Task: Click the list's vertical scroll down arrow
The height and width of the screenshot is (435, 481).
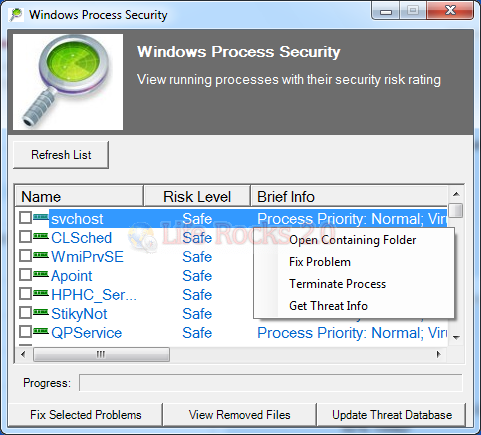Action: 456,338
